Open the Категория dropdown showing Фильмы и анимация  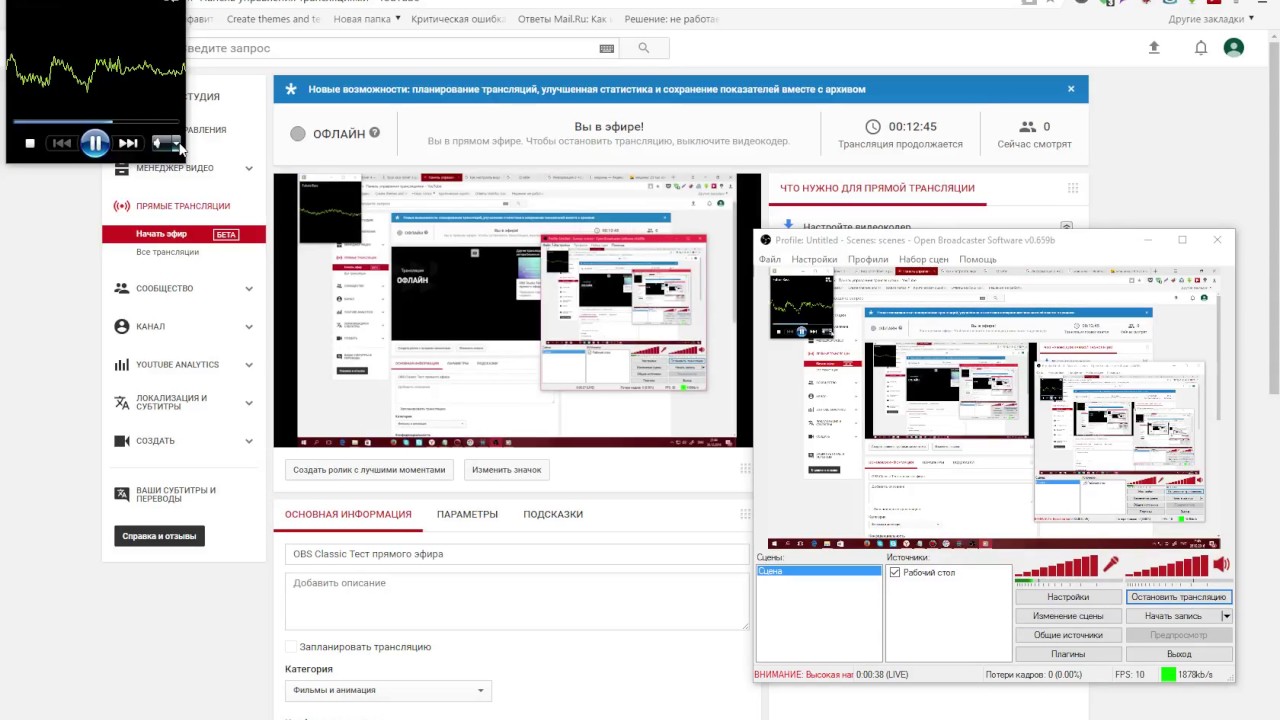(388, 690)
